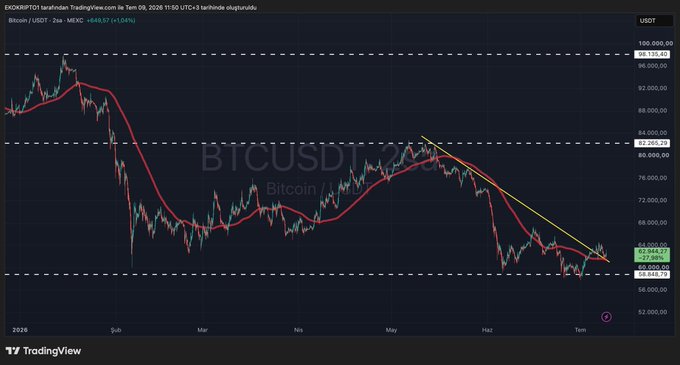The image size is (680, 365).
Task: Click the 84.000,00 price axis label
Action: pos(652,133)
